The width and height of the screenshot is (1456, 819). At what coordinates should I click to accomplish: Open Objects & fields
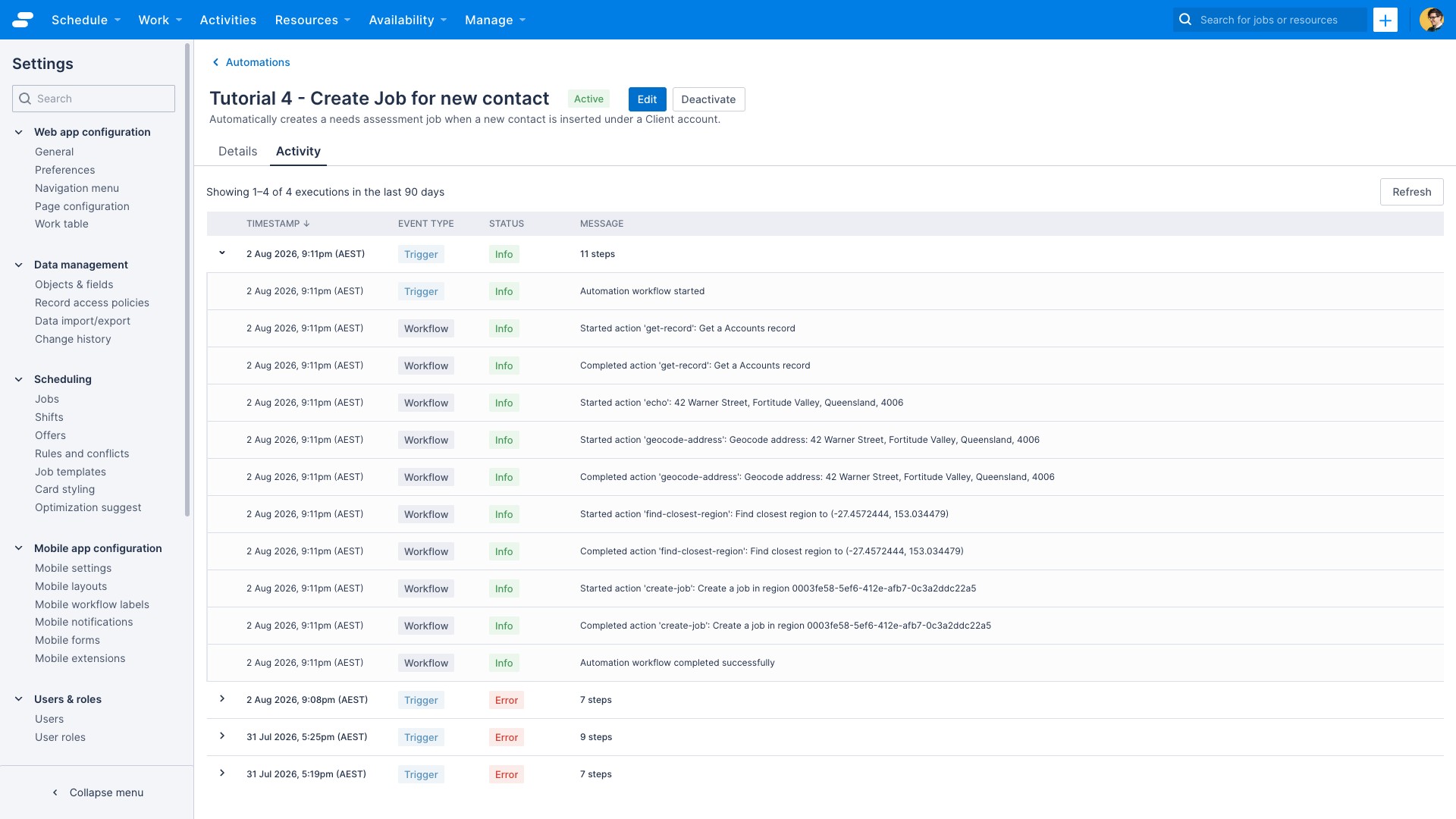[x=74, y=284]
